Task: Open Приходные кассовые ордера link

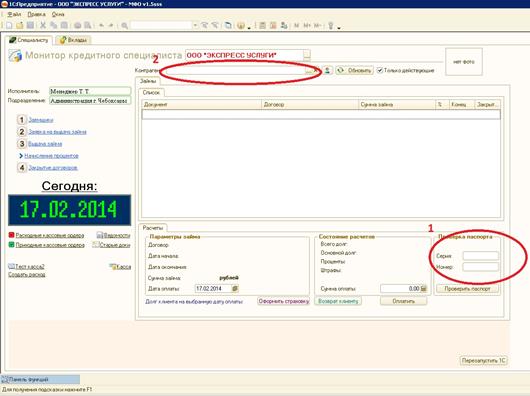Action: [x=50, y=245]
